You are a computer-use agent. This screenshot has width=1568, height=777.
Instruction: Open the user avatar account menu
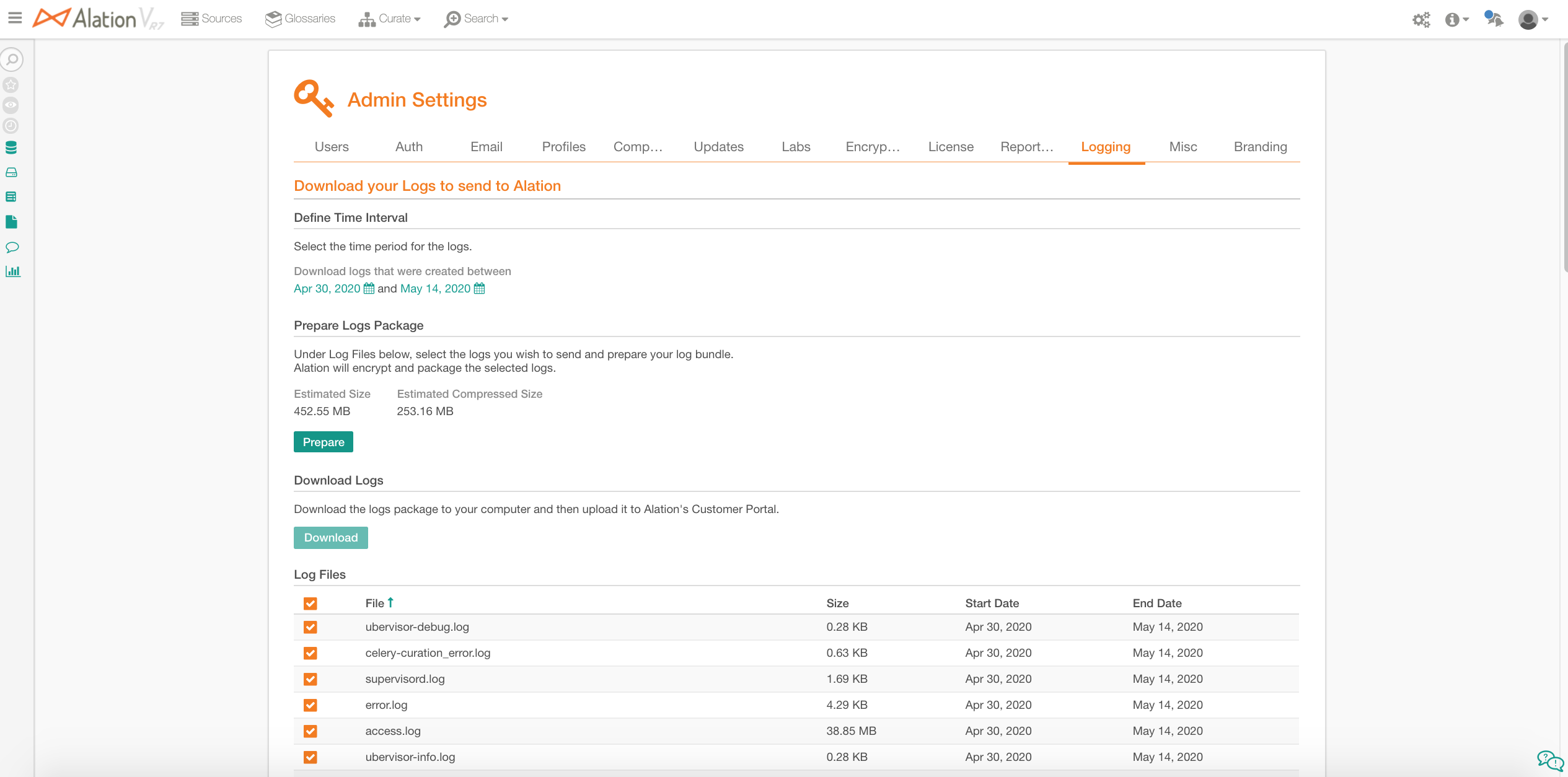click(1528, 19)
